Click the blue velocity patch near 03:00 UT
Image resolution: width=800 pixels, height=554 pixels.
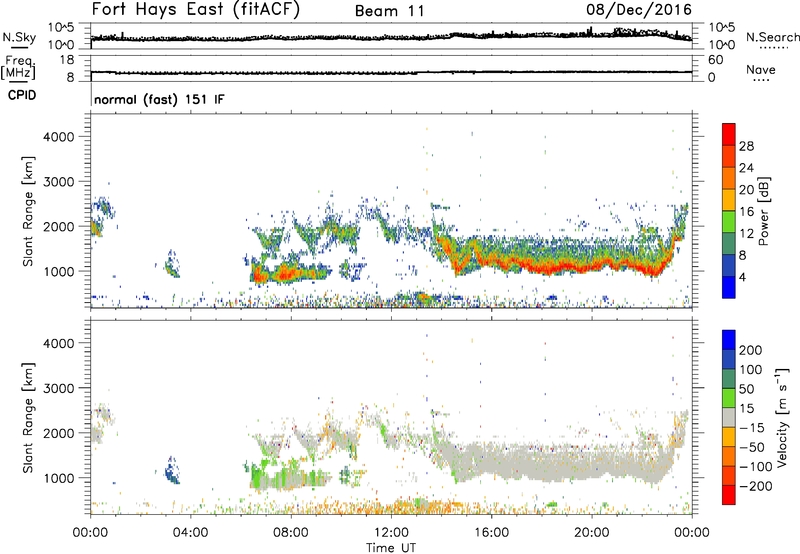(172, 472)
